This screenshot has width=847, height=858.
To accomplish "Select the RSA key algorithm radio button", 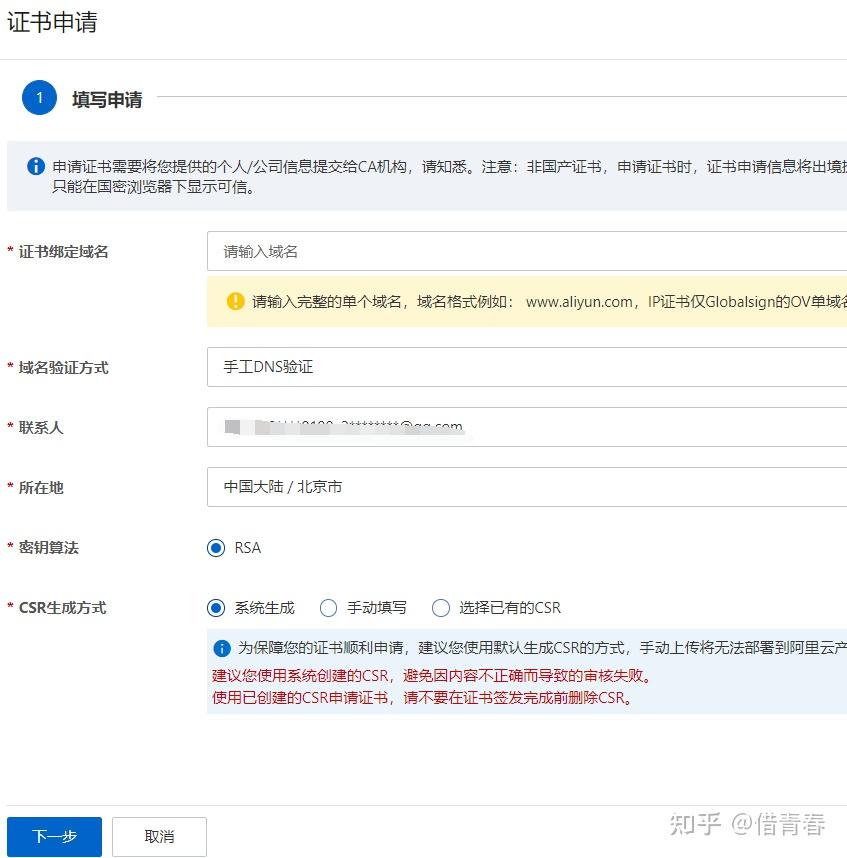I will point(216,547).
